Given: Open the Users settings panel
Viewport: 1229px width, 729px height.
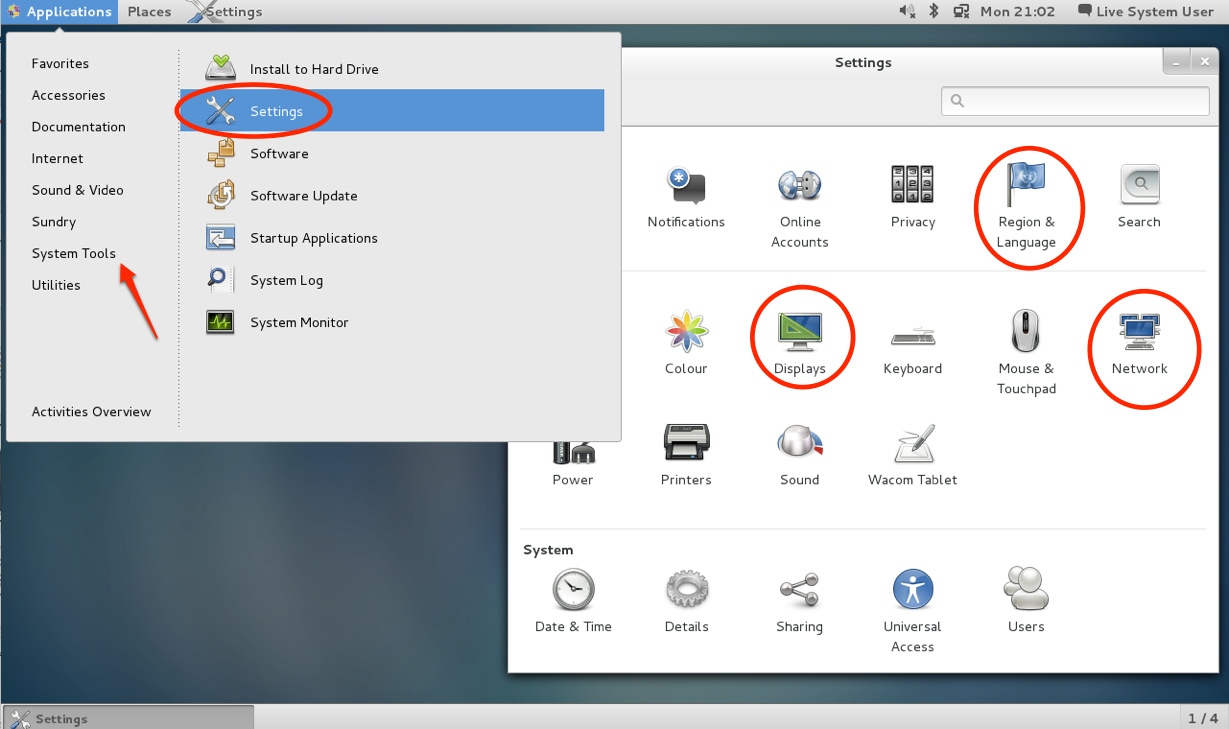Looking at the screenshot, I should point(1026,602).
